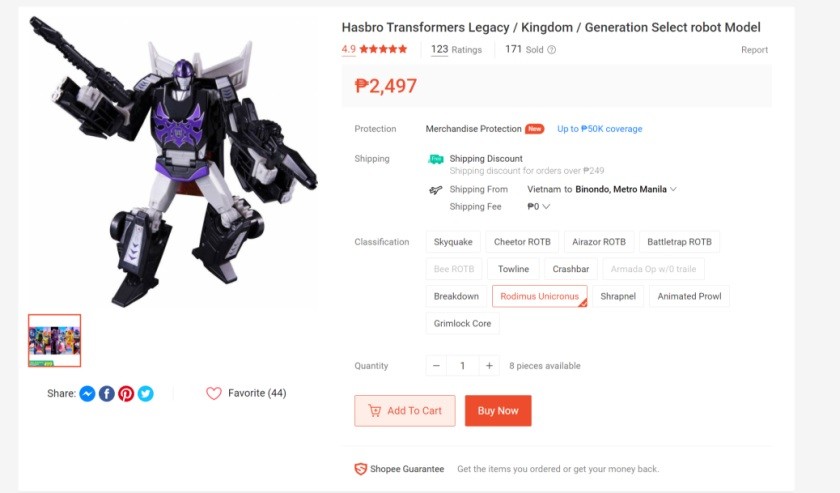
Task: Click the Buy Now button
Action: click(x=498, y=411)
